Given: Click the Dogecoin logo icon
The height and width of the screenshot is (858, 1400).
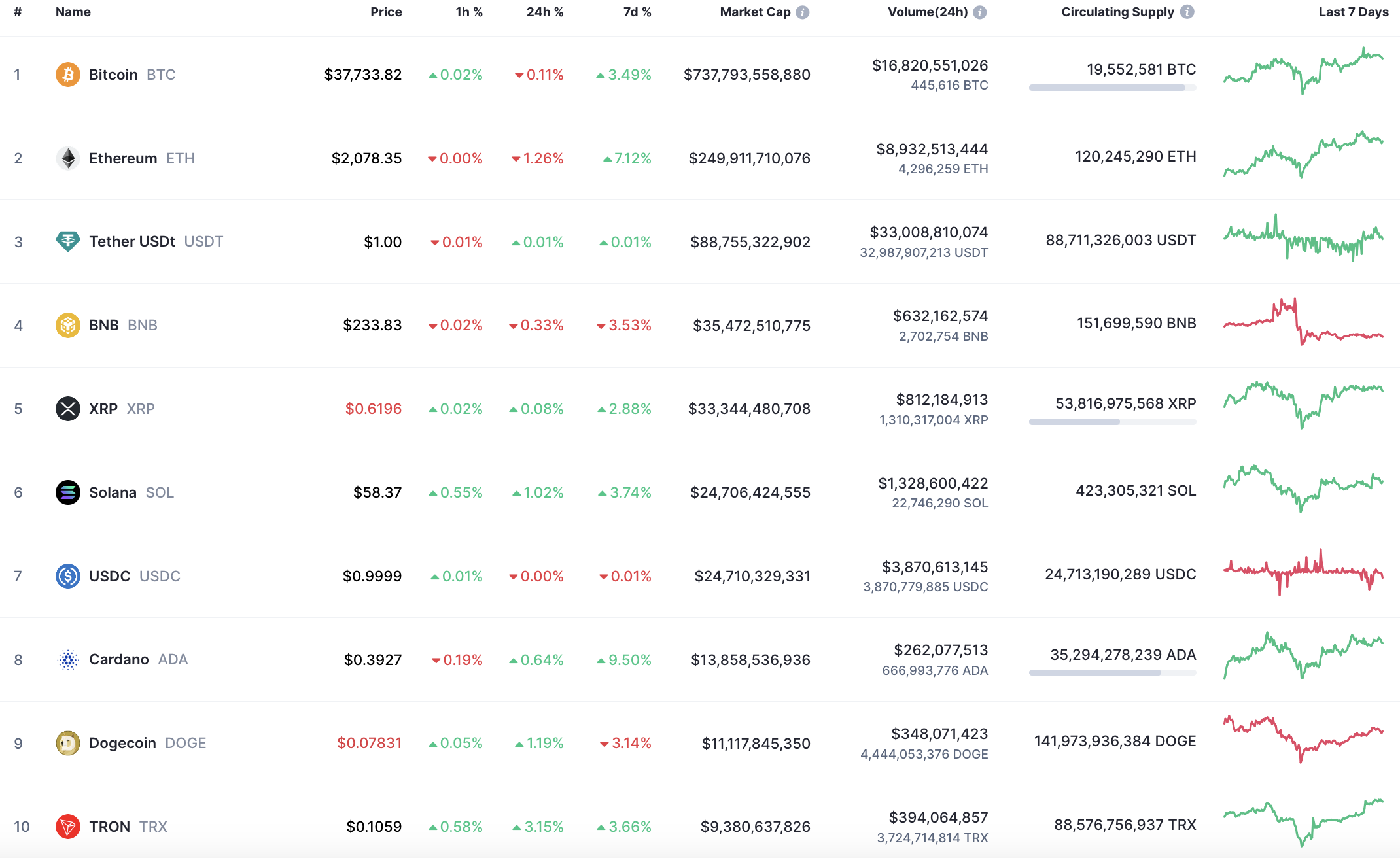Looking at the screenshot, I should 68,743.
